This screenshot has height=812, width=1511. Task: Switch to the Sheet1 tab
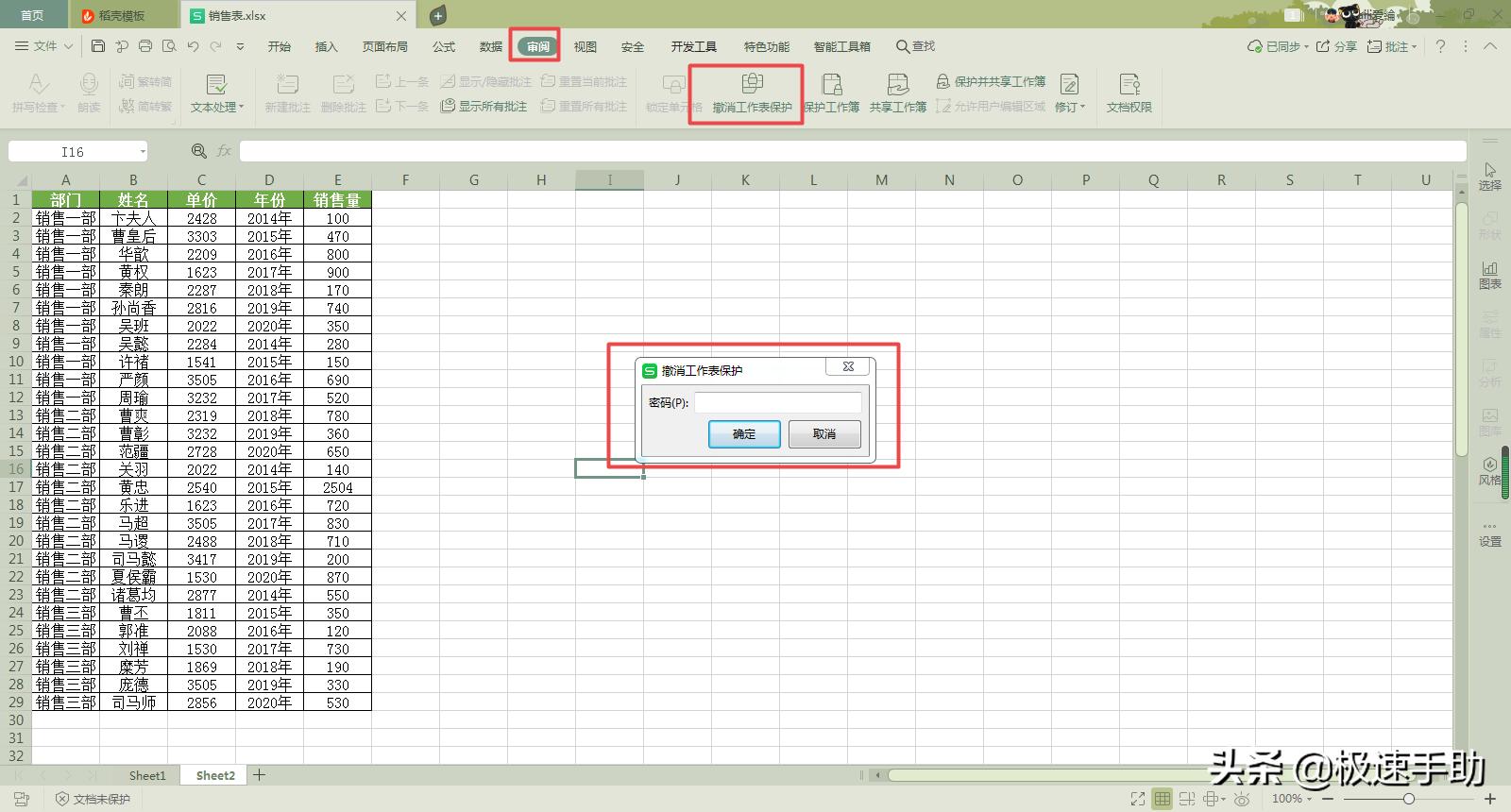point(147,775)
